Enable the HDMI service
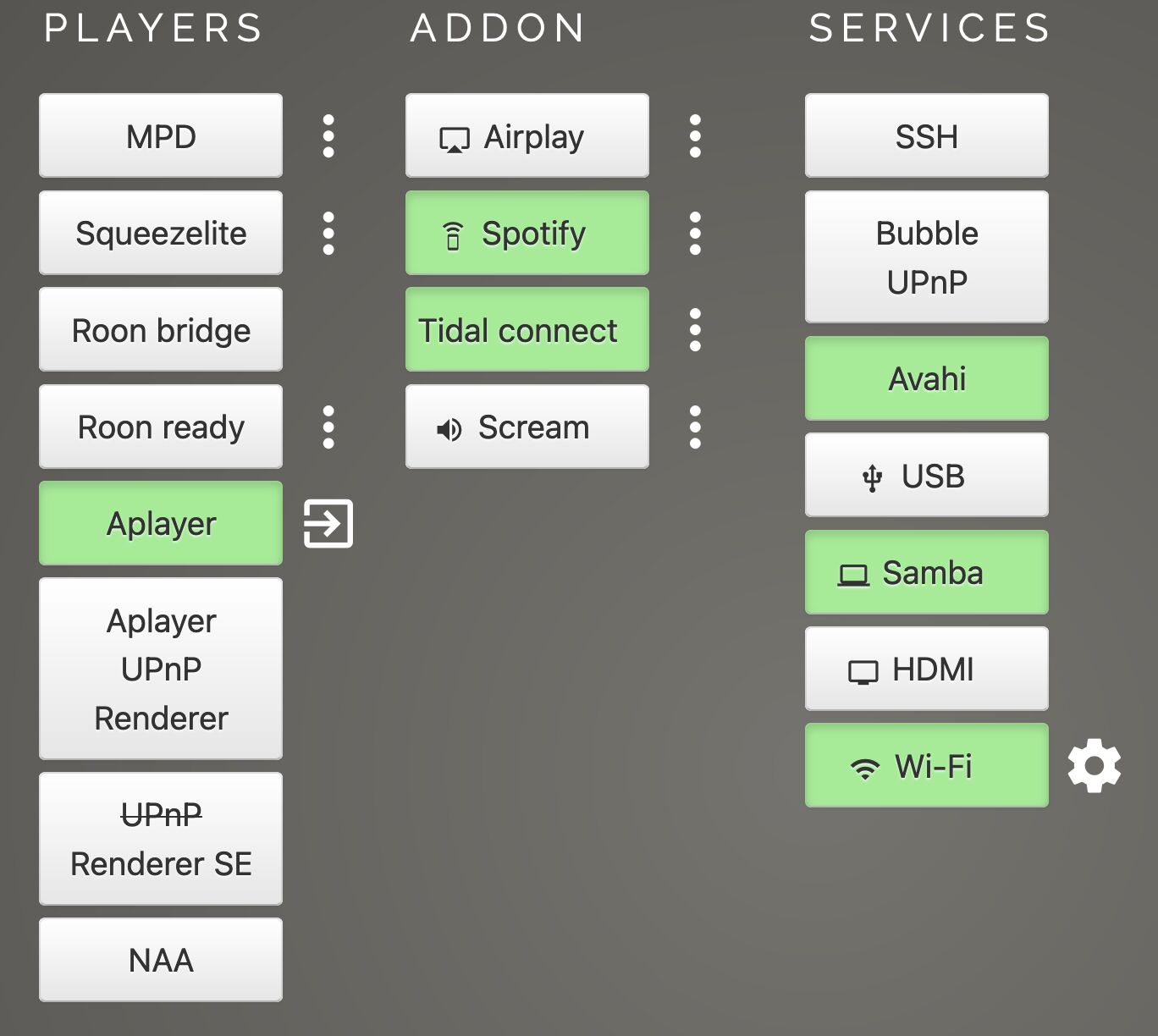1158x1036 pixels. click(926, 669)
